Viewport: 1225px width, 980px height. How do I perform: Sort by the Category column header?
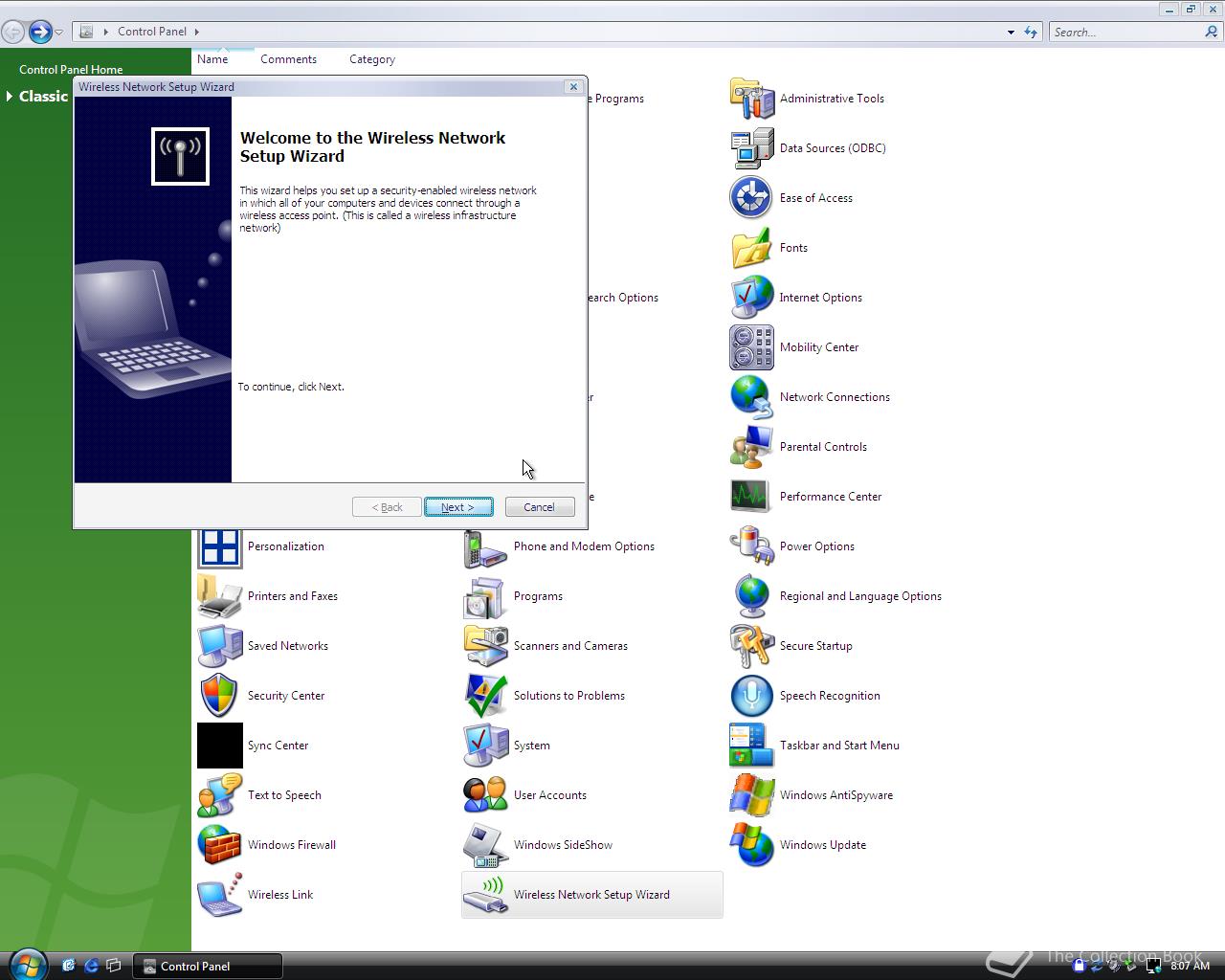pos(372,59)
